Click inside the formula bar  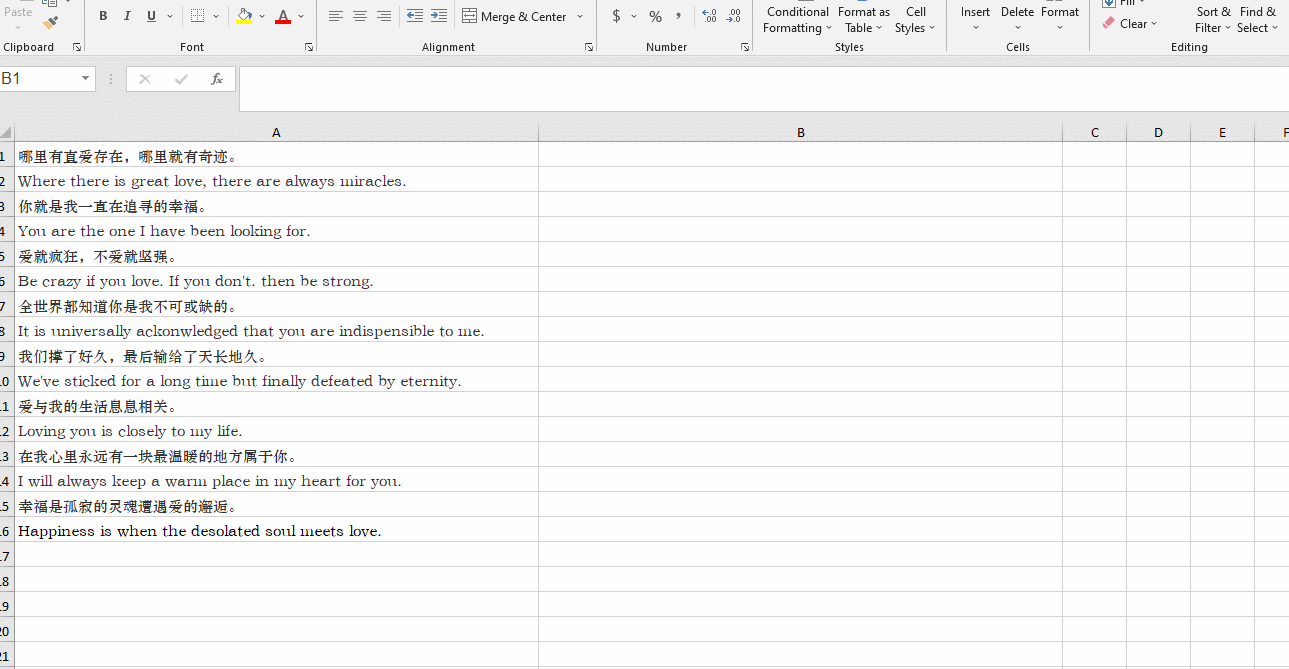(764, 89)
